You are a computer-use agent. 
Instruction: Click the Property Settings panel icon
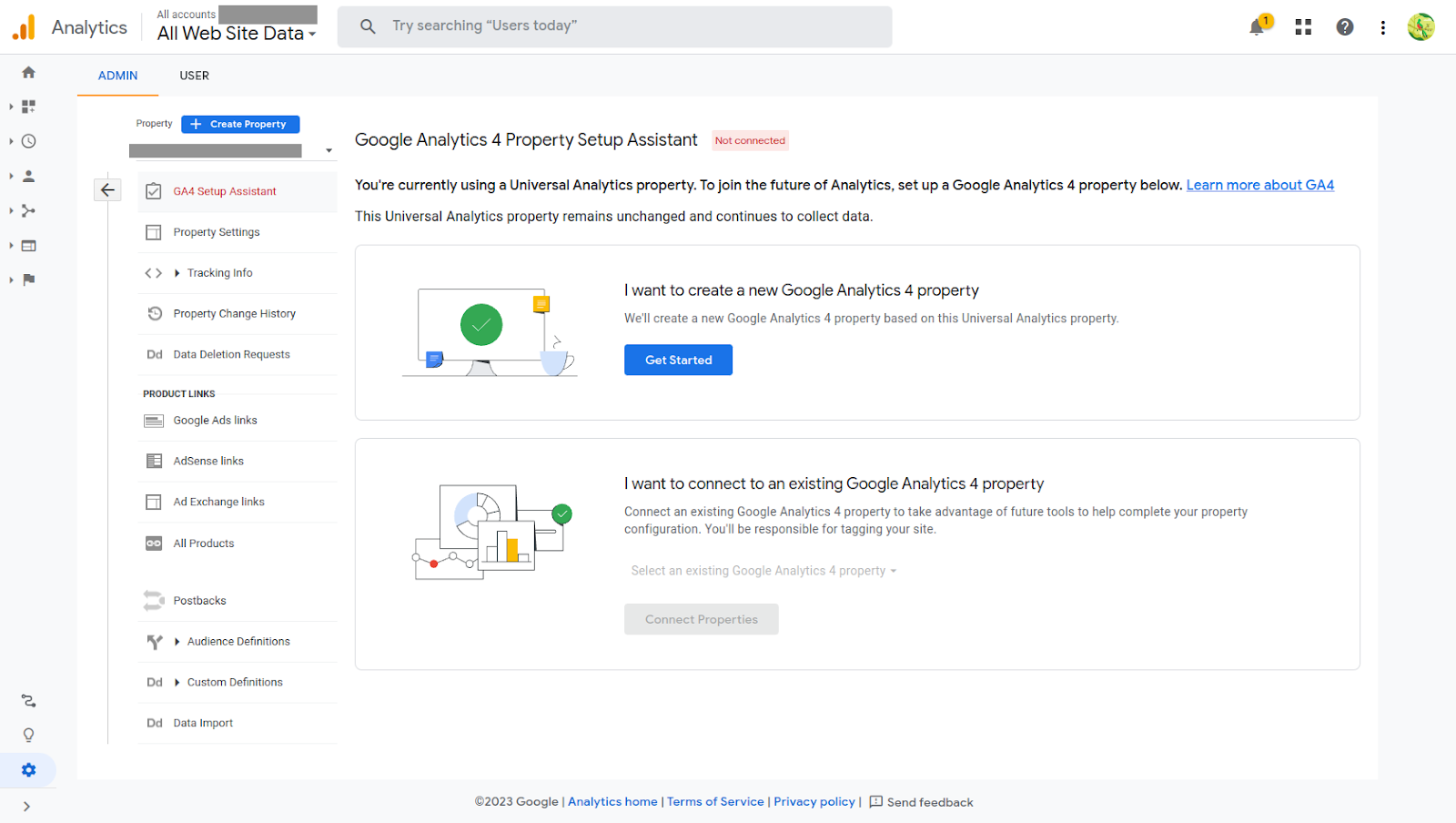(x=154, y=232)
